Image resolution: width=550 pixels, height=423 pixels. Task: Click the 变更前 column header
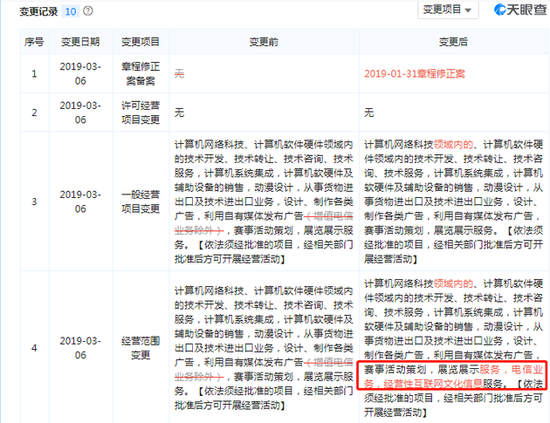point(264,42)
